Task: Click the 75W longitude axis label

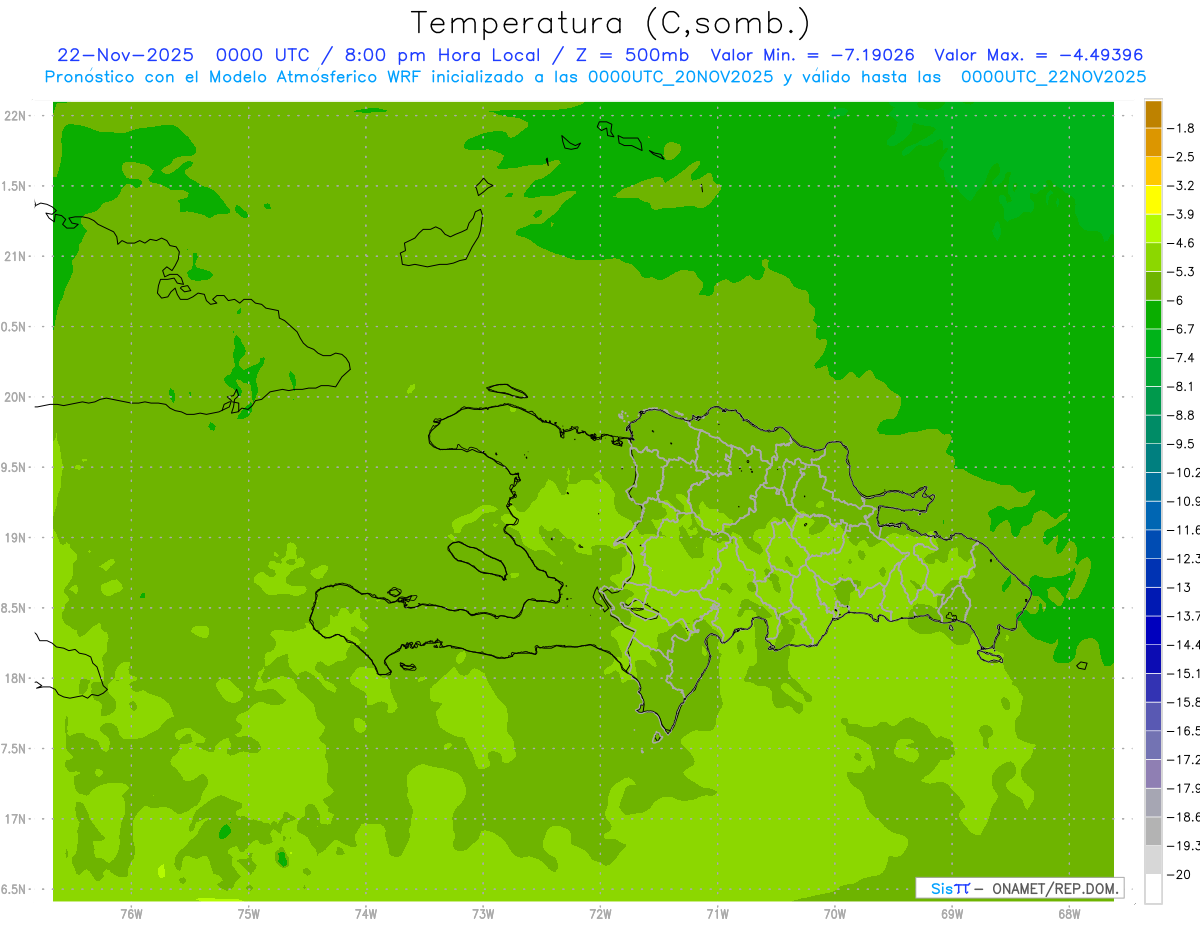Action: tap(249, 913)
